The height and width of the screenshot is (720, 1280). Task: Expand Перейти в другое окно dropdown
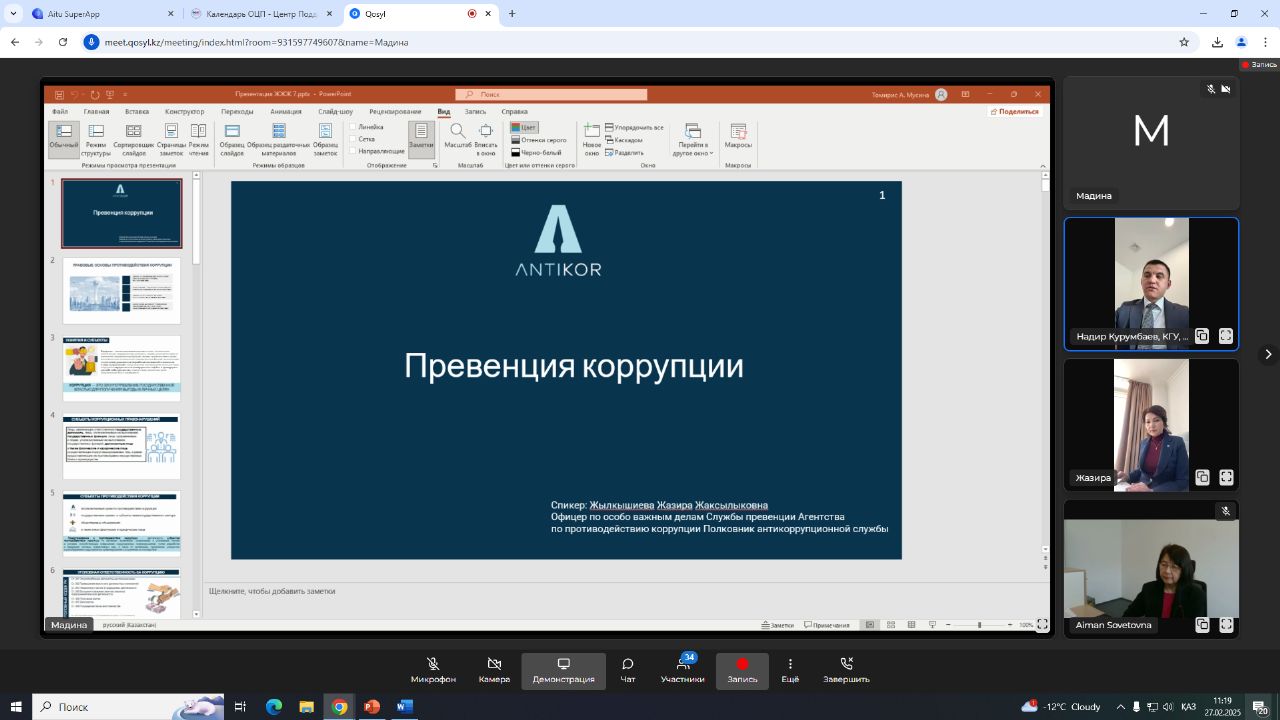click(x=692, y=140)
